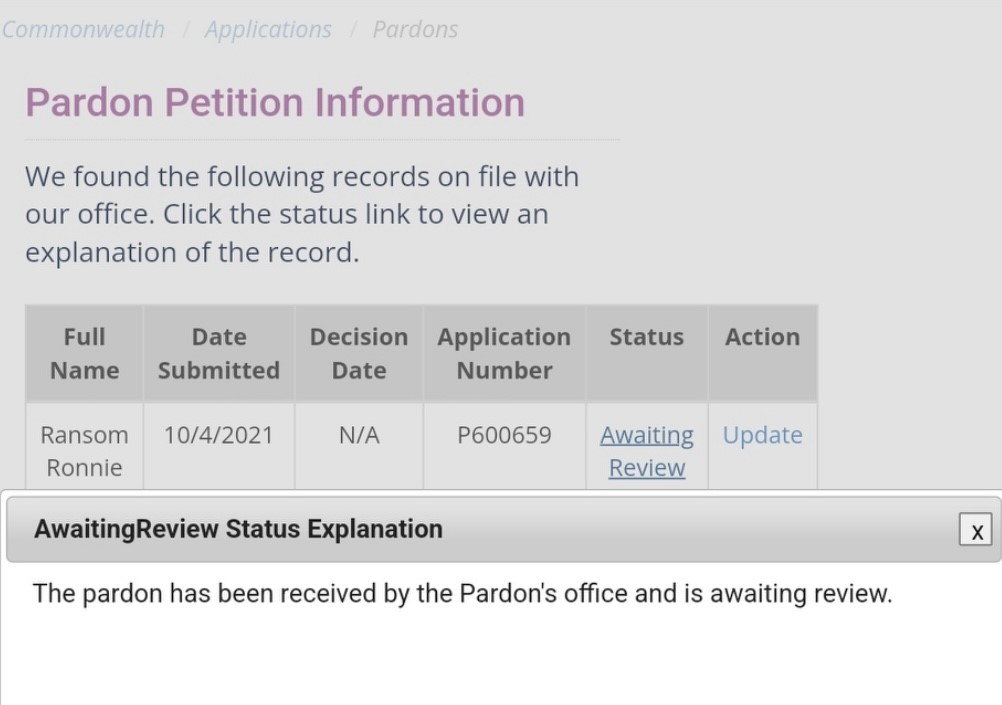Click the N/A decision date cell
Image resolution: width=1002 pixels, height=705 pixels.
pyautogui.click(x=358, y=435)
